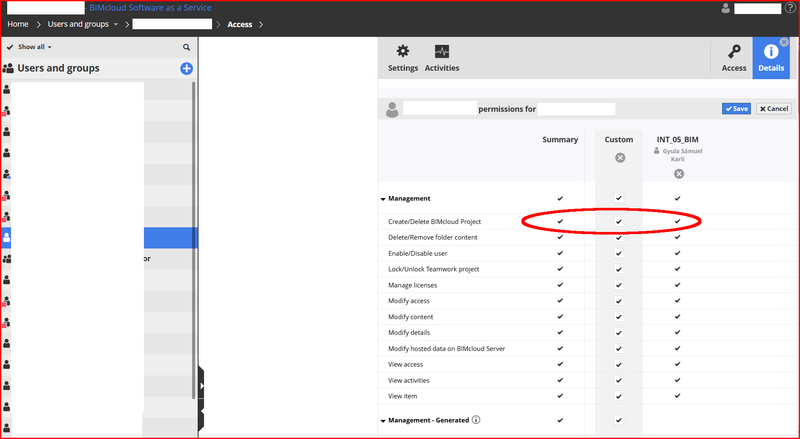Open the Activities monitor panel
The image size is (800, 439).
pos(442,58)
